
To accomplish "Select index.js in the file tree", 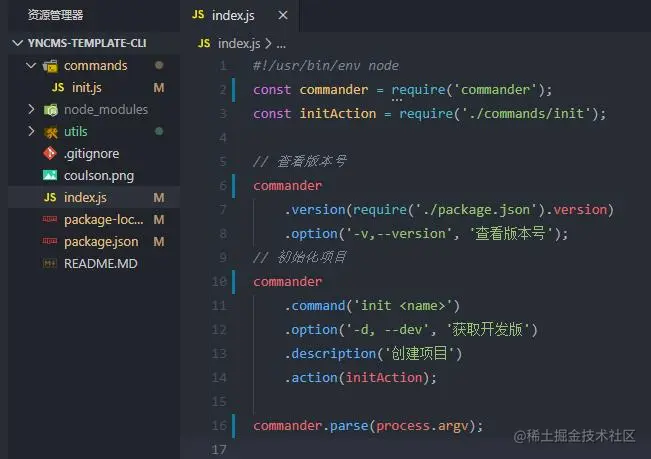I will coord(85,198).
